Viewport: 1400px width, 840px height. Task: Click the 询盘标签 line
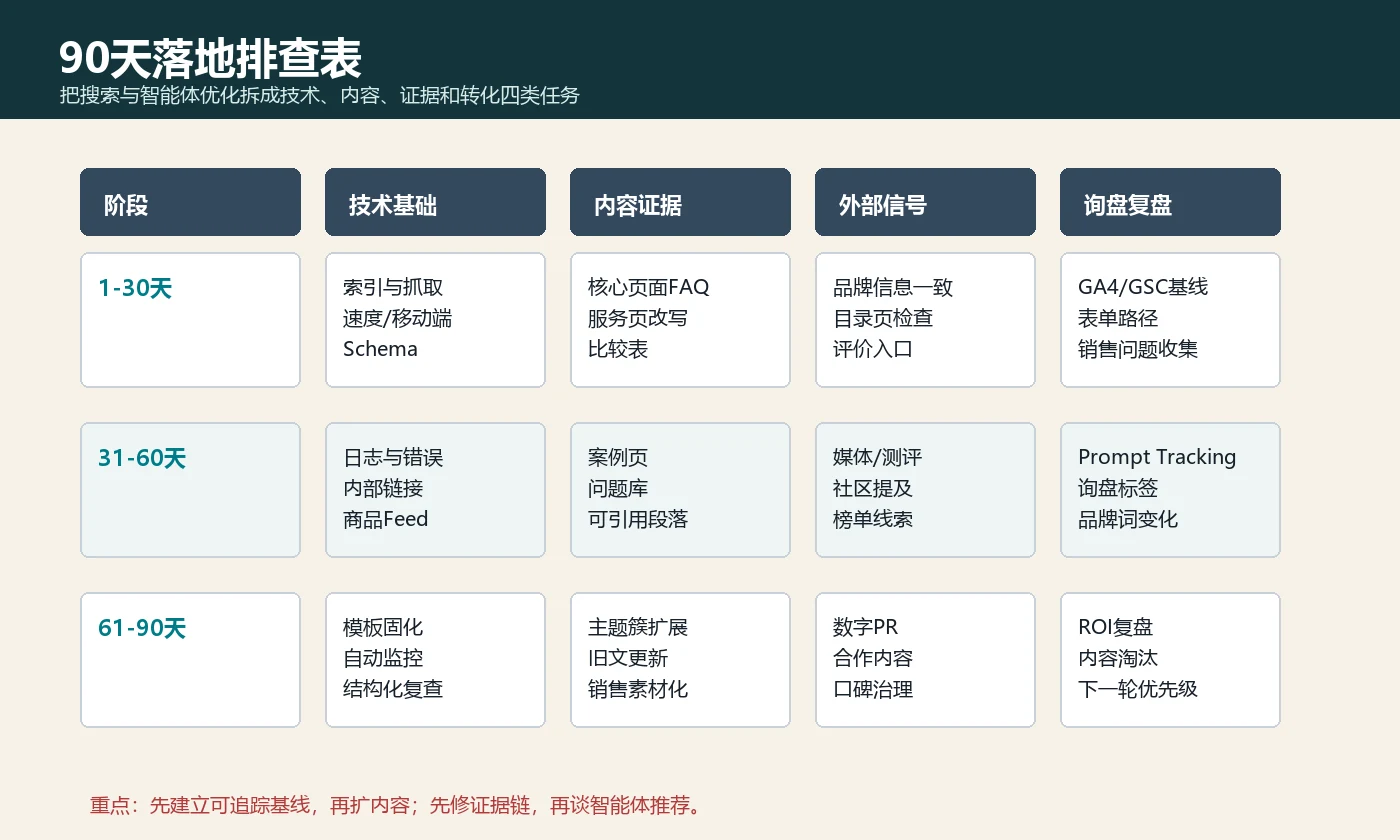[x=1118, y=488]
